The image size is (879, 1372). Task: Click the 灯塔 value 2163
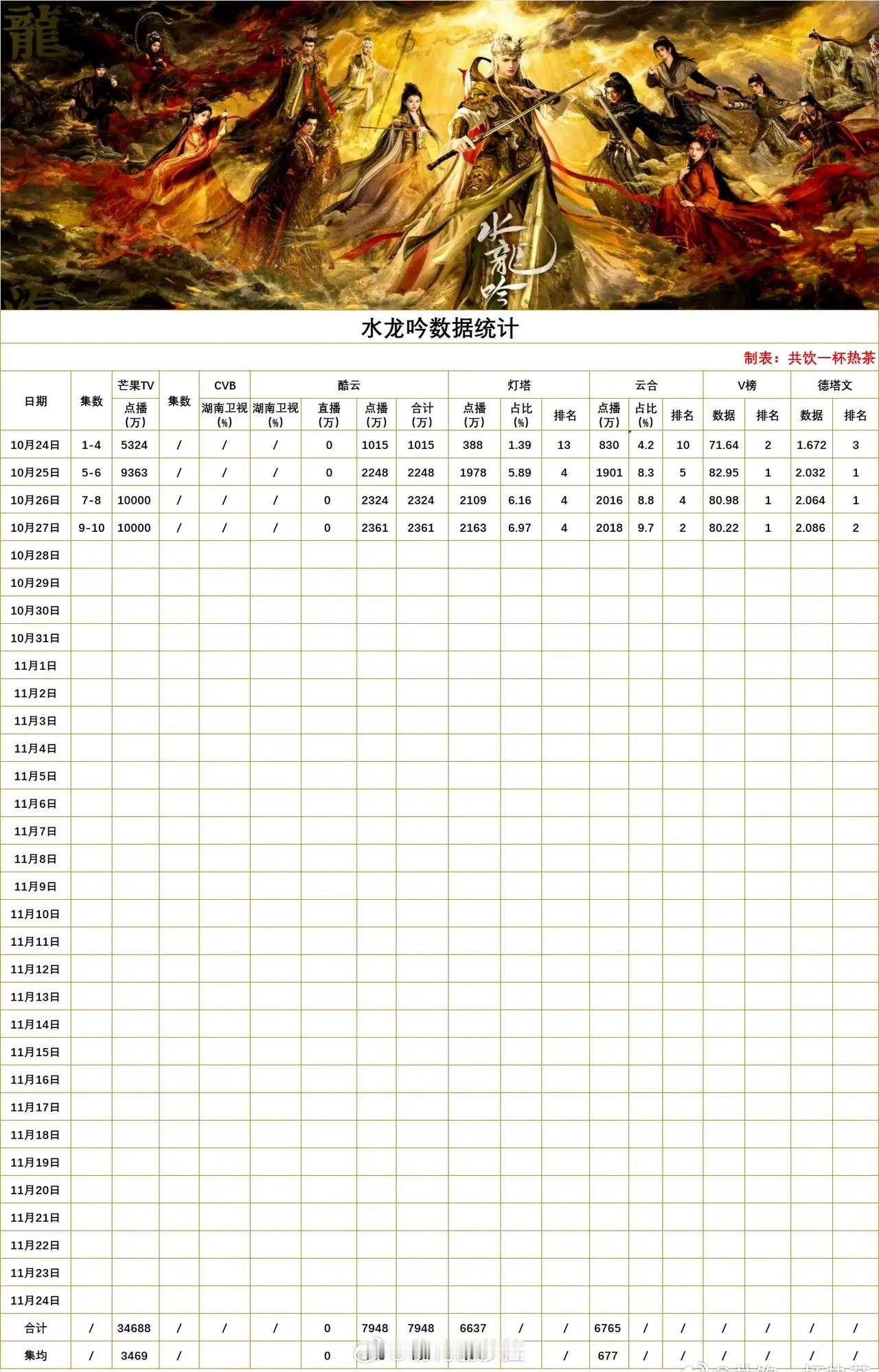(472, 527)
